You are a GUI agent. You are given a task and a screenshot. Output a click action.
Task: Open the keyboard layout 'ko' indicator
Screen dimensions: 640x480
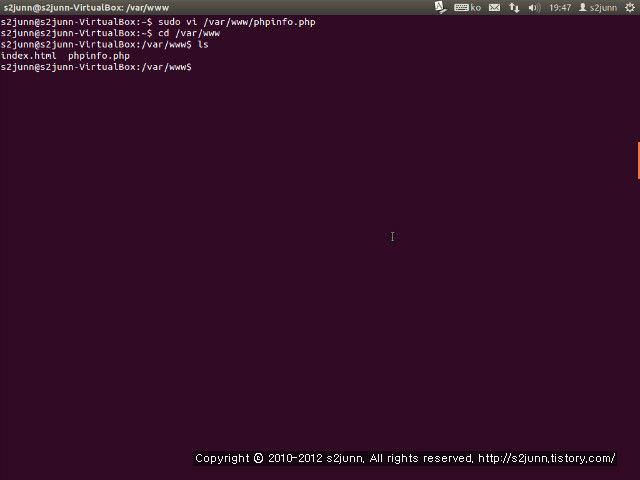[x=467, y=7]
